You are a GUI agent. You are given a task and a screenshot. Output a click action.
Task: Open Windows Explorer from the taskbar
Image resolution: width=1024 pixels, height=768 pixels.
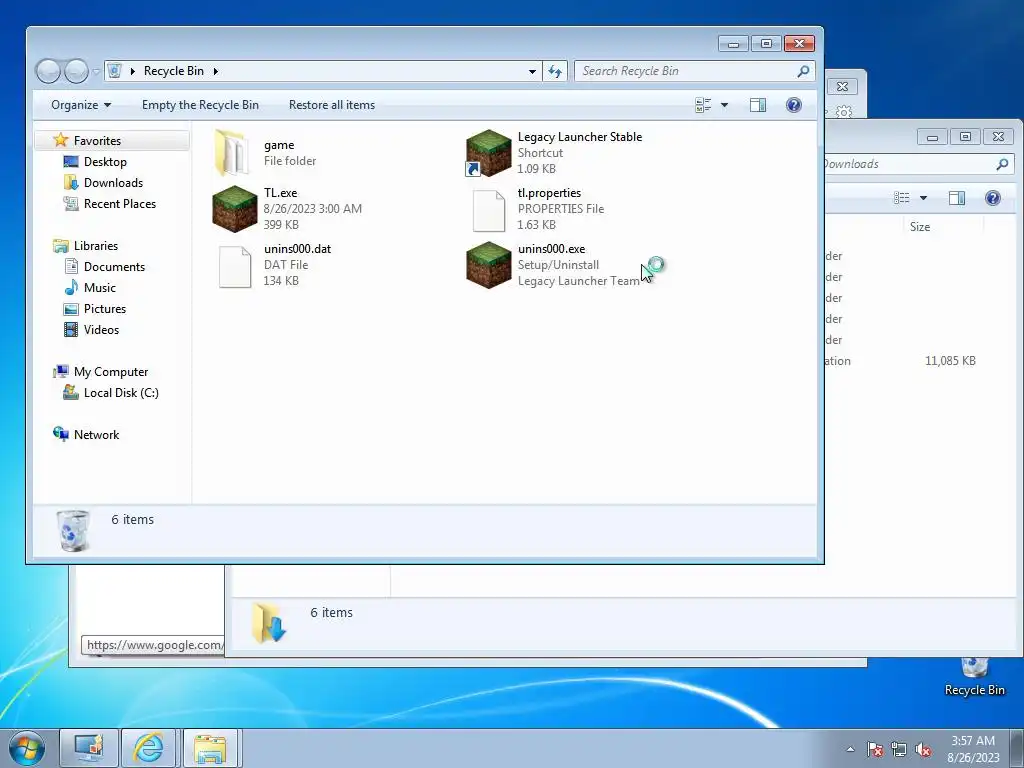point(210,748)
